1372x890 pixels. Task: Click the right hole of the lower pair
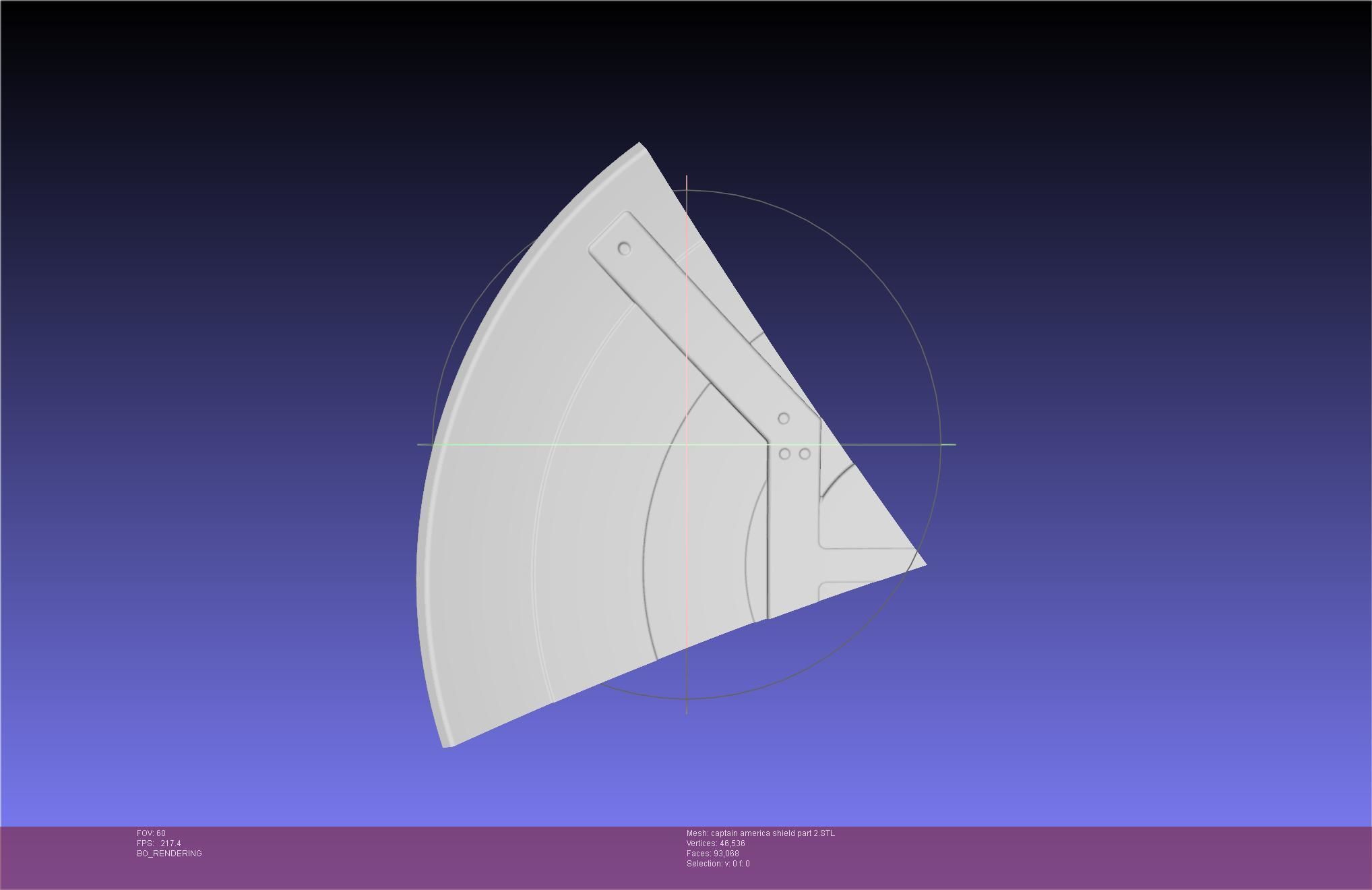point(805,454)
